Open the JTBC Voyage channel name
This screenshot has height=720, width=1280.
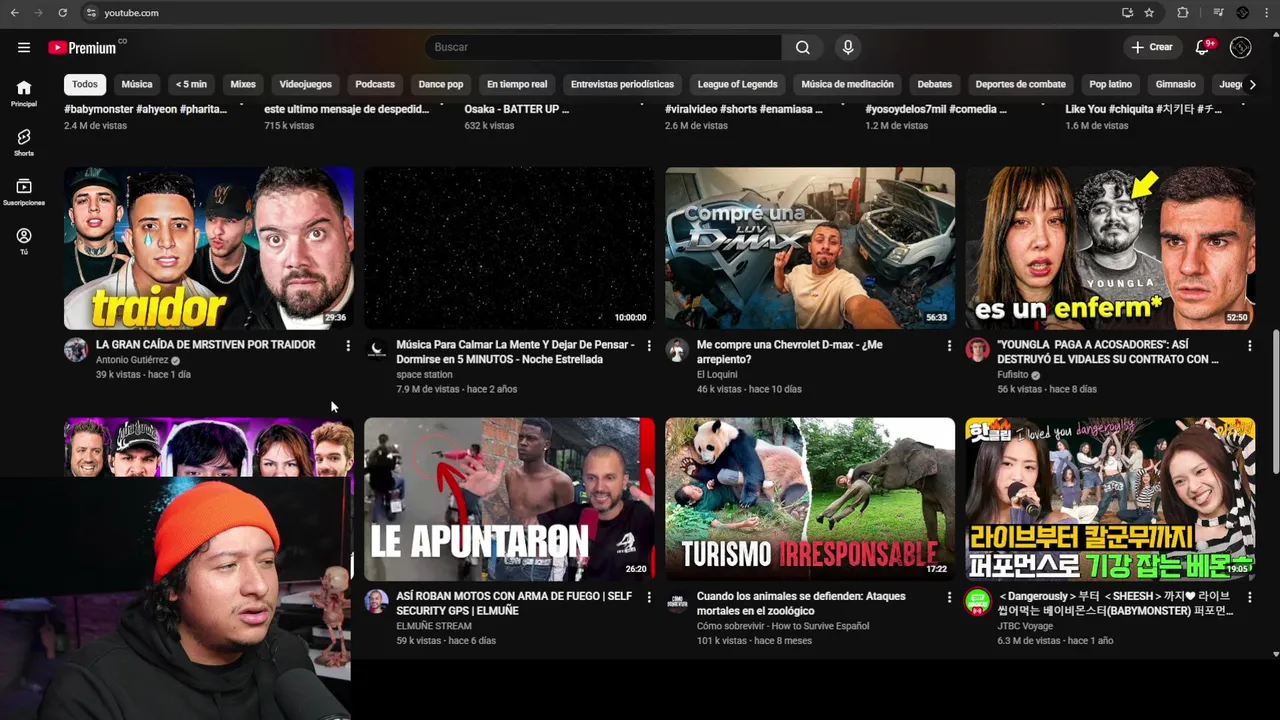coord(1025,626)
